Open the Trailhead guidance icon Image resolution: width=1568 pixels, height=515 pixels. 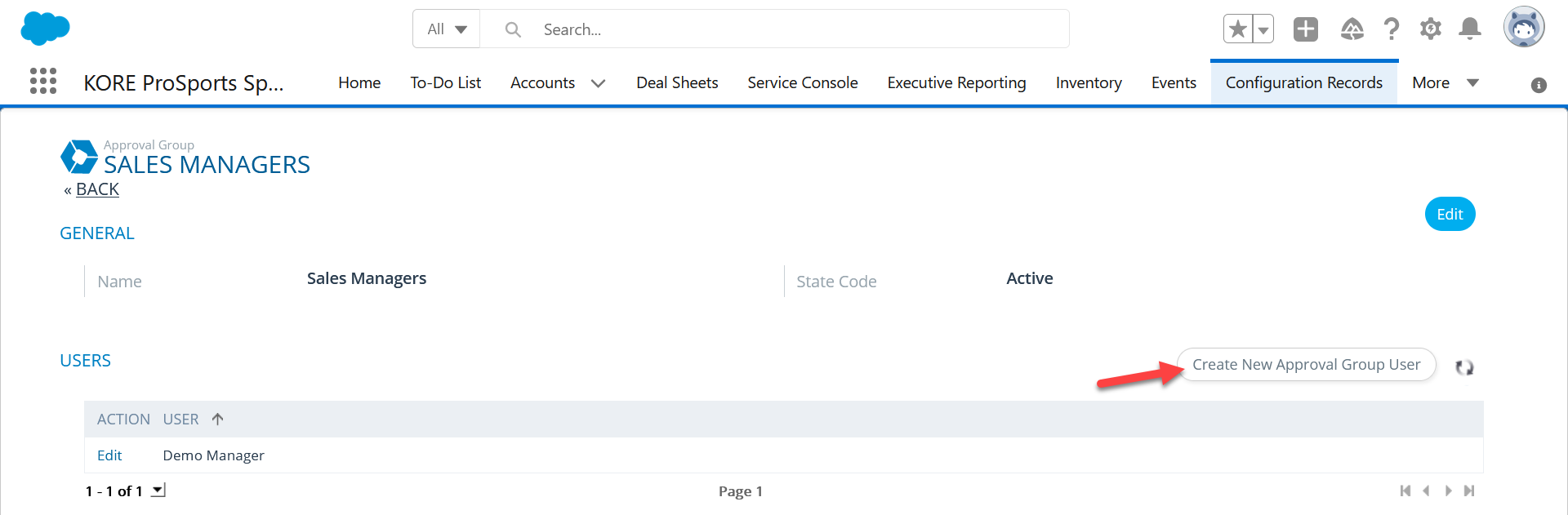coord(1352,29)
